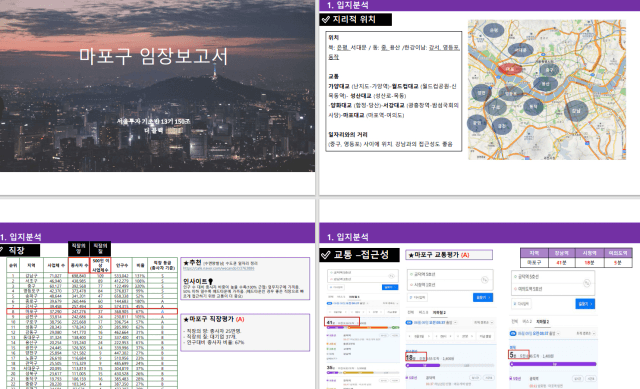The width and height of the screenshot is (640, 389).
Task: Select the red-outlined 마포구 row in the table
Action: (x=92, y=311)
